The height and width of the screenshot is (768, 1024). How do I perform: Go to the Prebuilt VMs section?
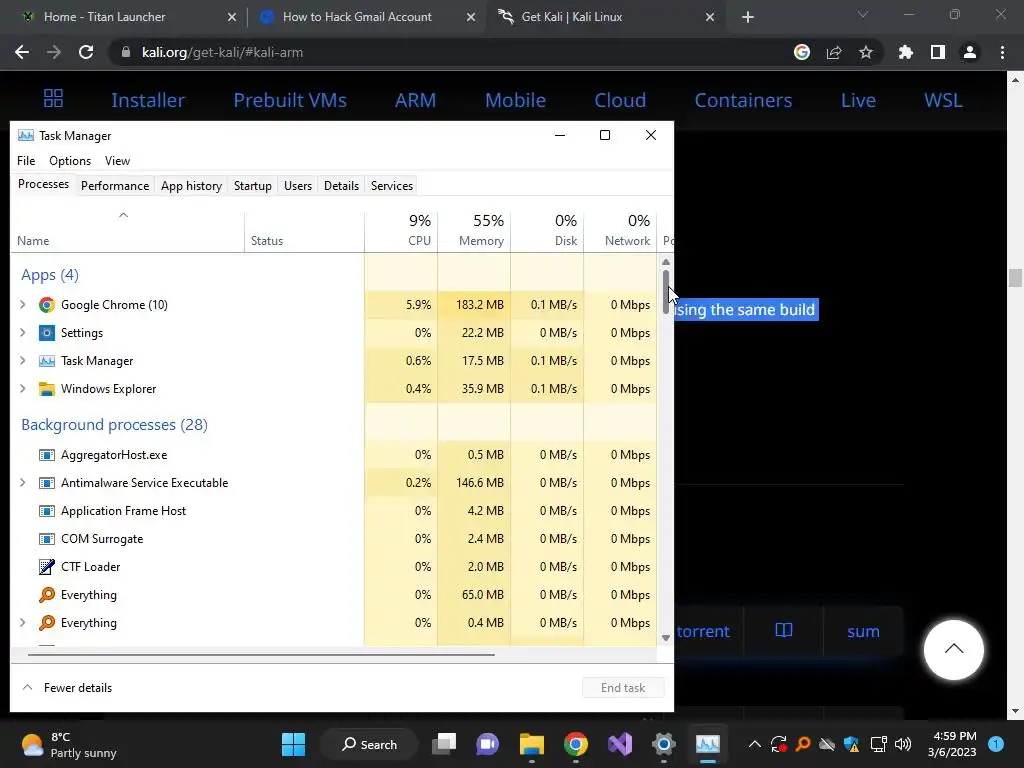(290, 100)
